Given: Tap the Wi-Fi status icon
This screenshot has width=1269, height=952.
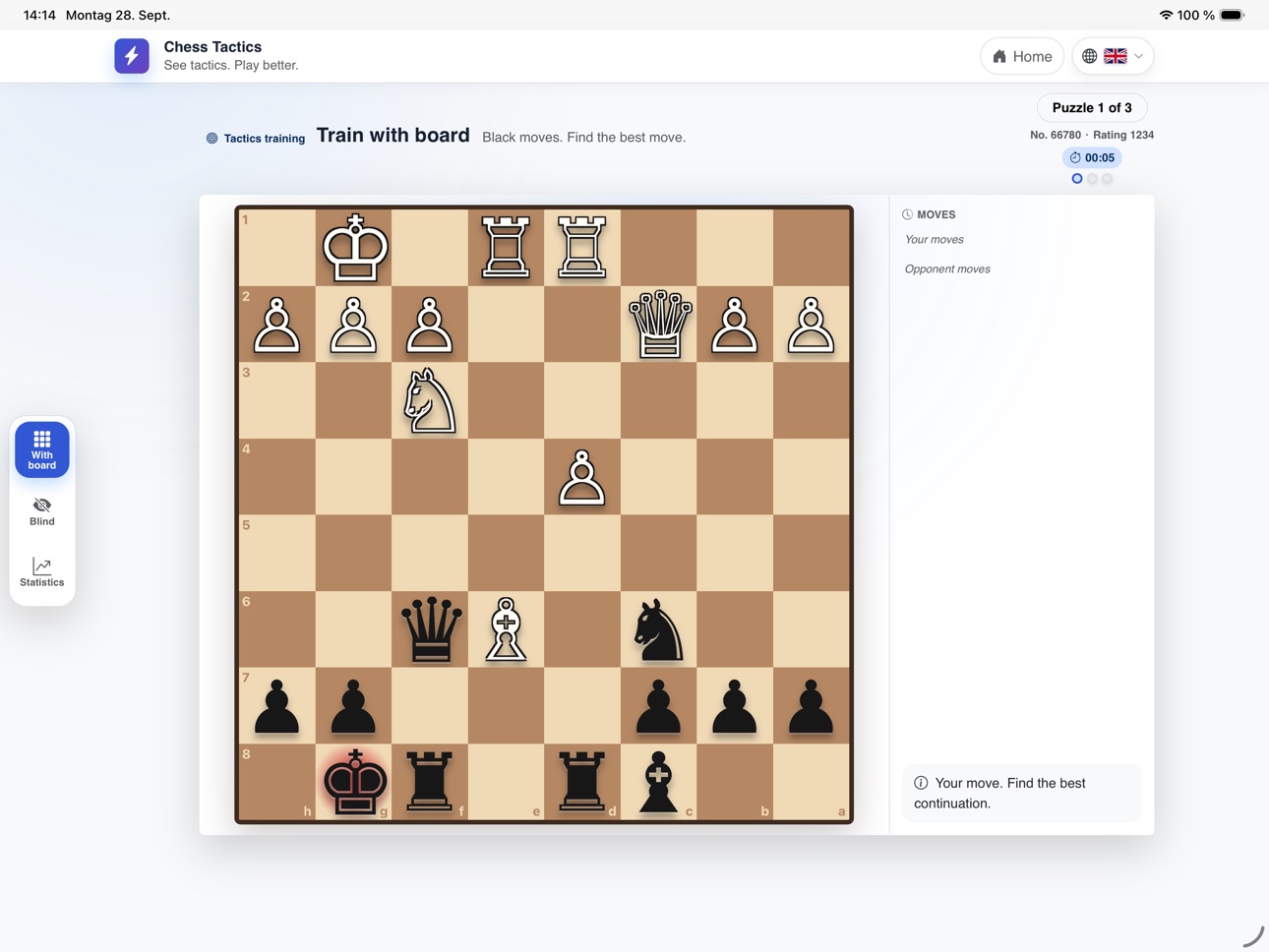Looking at the screenshot, I should (1166, 15).
